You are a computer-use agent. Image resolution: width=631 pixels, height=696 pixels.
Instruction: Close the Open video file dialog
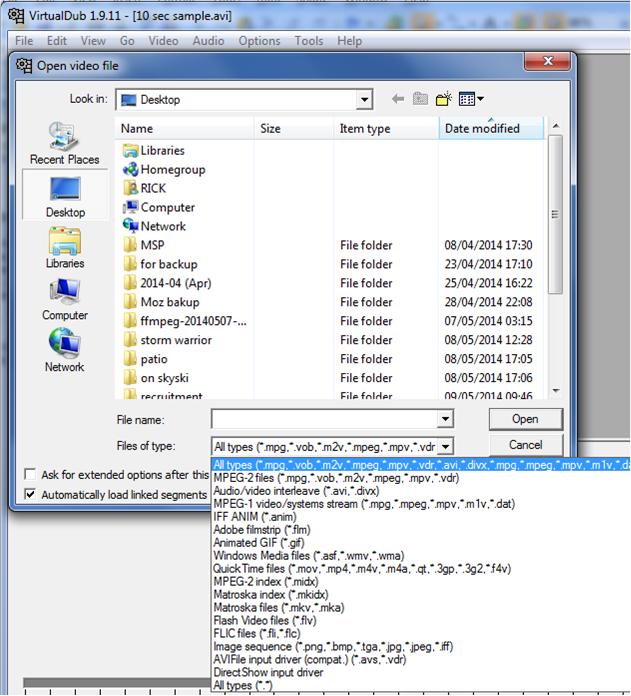click(547, 61)
